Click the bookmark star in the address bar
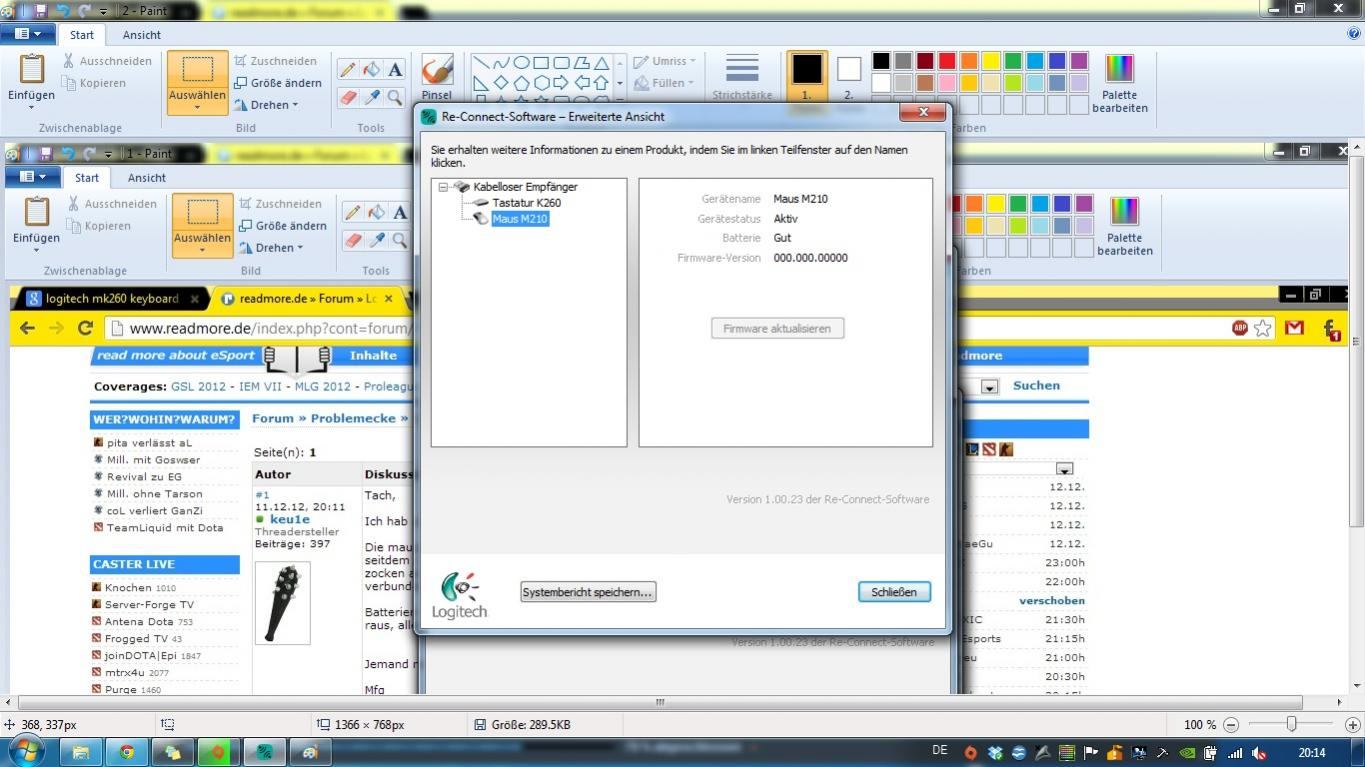Screen dimensions: 1365x767 tap(1263, 328)
